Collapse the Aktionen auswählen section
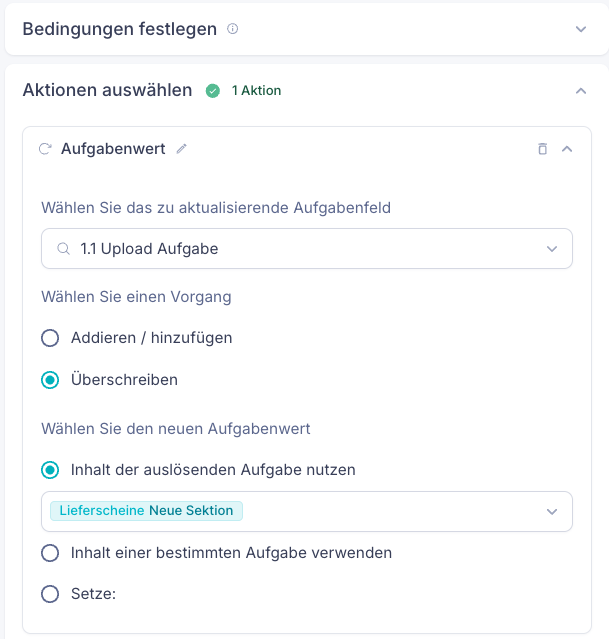Screen dimensions: 609x639 click(581, 91)
